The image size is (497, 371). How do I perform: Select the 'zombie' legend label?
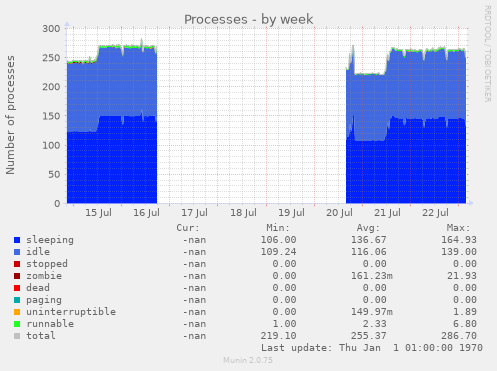[x=44, y=276]
